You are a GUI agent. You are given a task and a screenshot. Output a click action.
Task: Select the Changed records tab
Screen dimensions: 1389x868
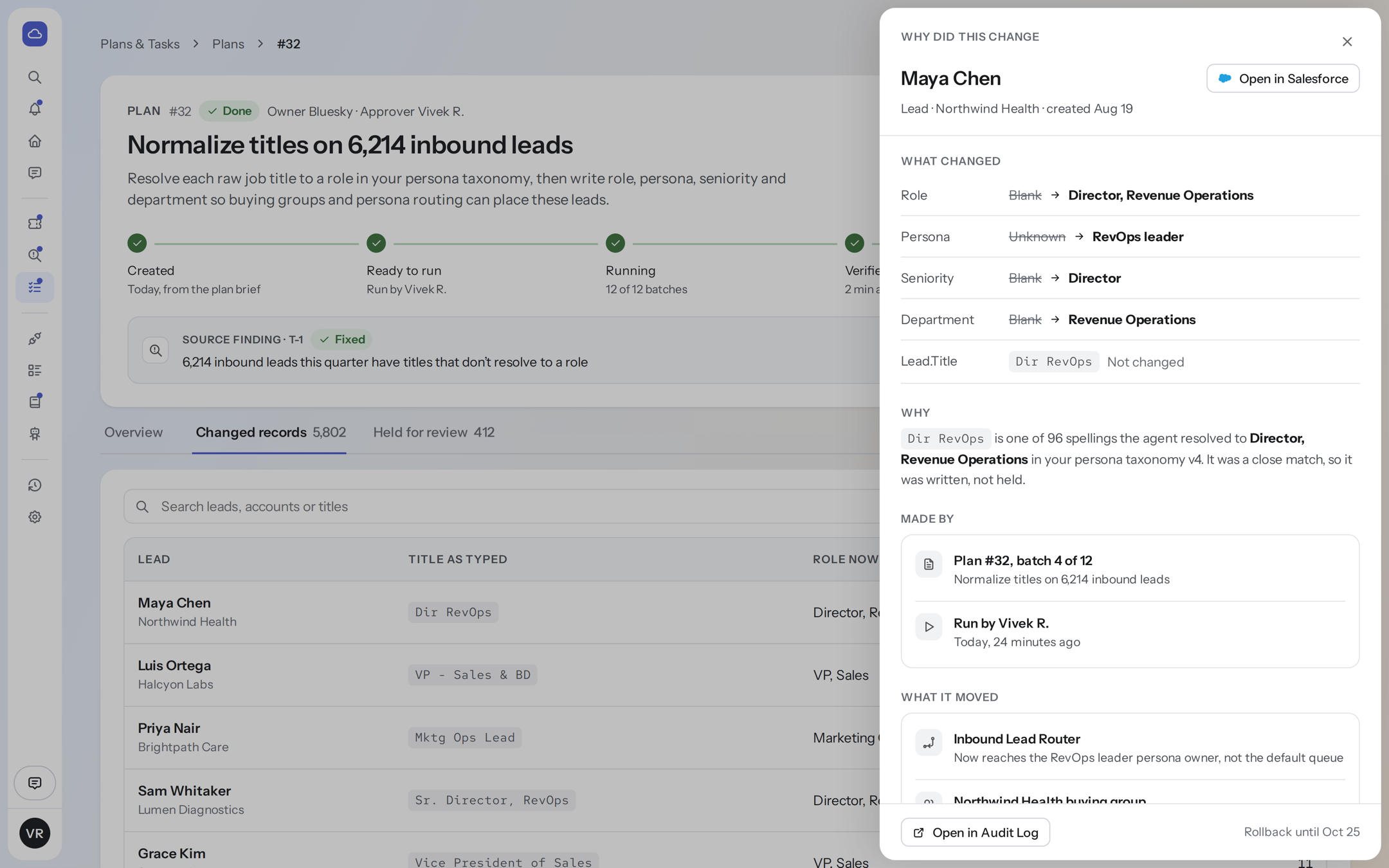click(x=270, y=432)
